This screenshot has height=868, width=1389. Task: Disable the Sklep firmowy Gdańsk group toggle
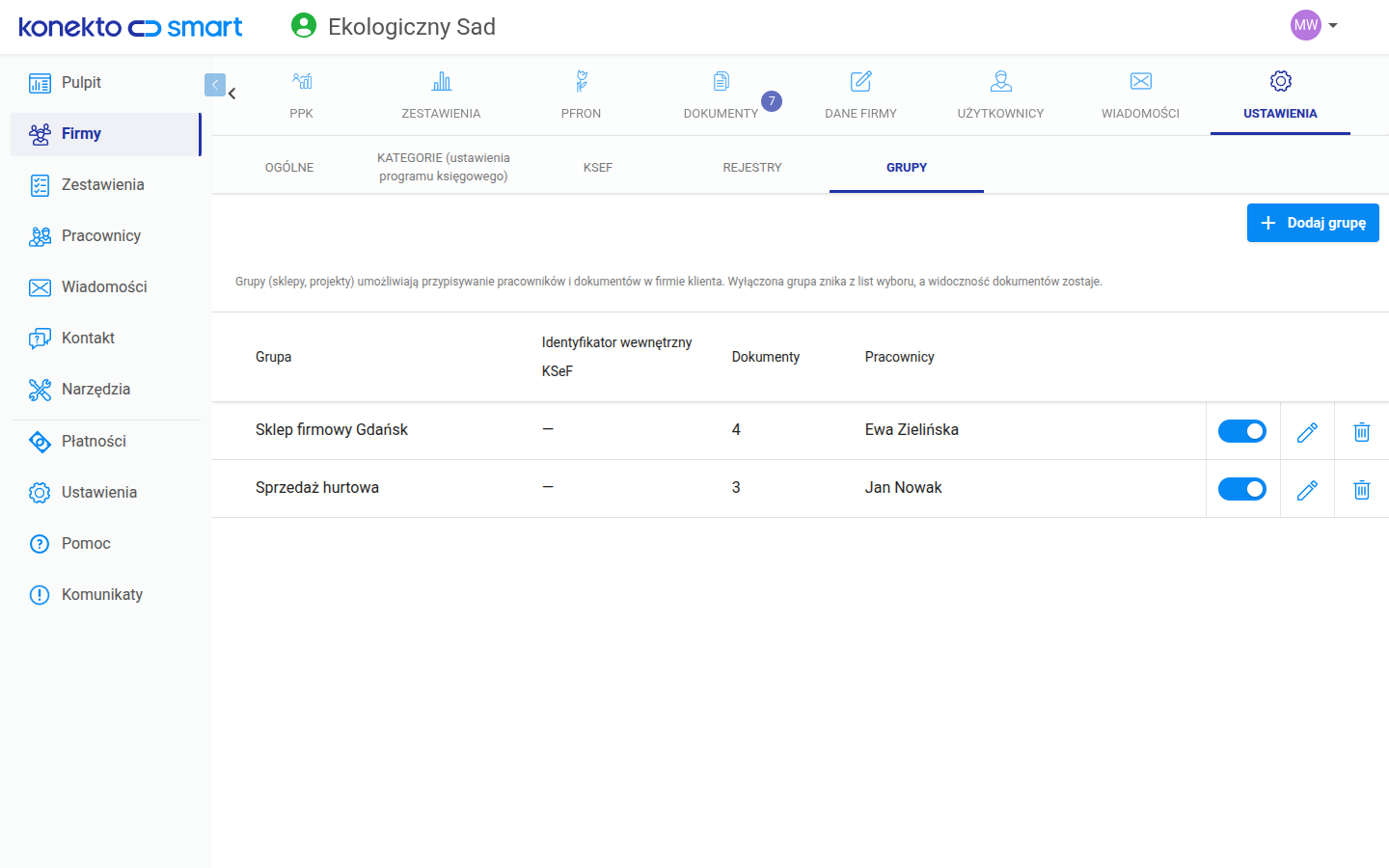(x=1242, y=431)
